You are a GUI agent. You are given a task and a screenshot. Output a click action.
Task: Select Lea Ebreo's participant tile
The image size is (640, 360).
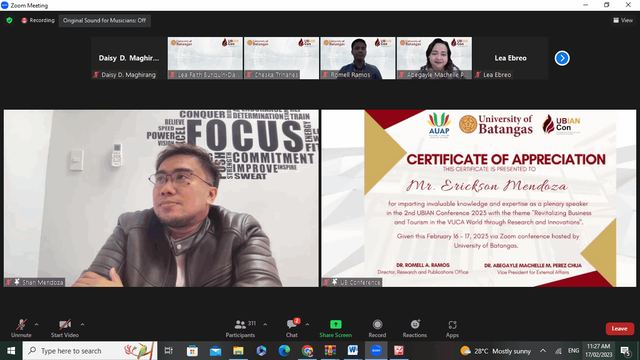511,58
